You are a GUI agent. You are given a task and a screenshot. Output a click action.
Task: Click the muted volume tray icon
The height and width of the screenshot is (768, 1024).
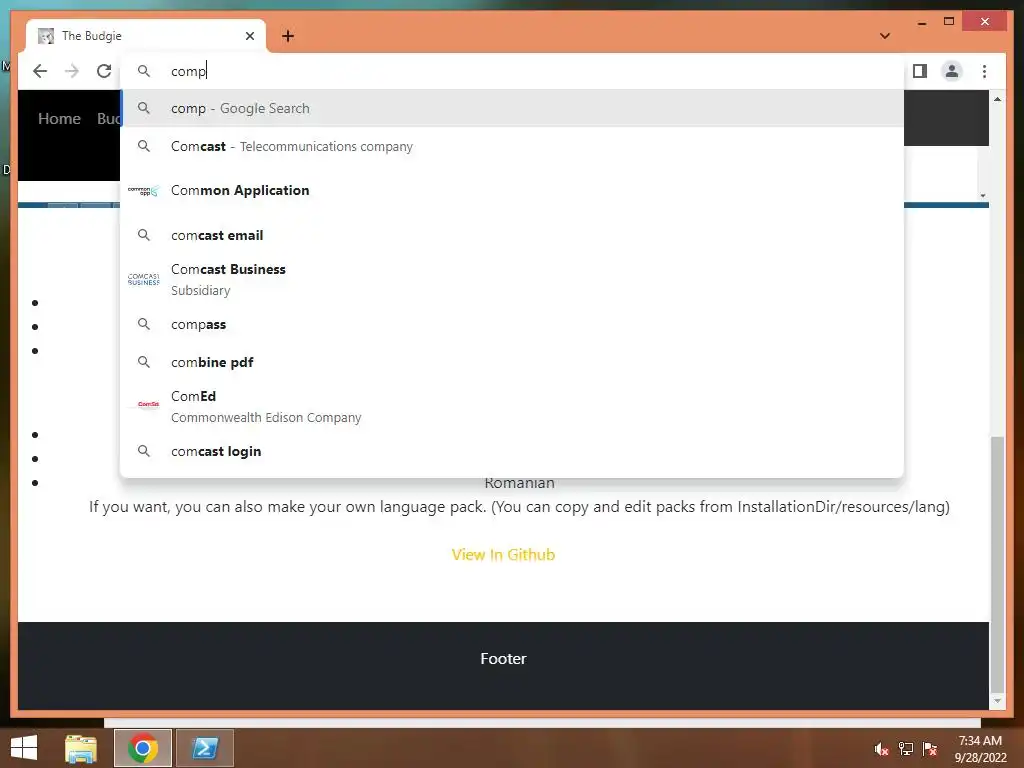coord(882,749)
